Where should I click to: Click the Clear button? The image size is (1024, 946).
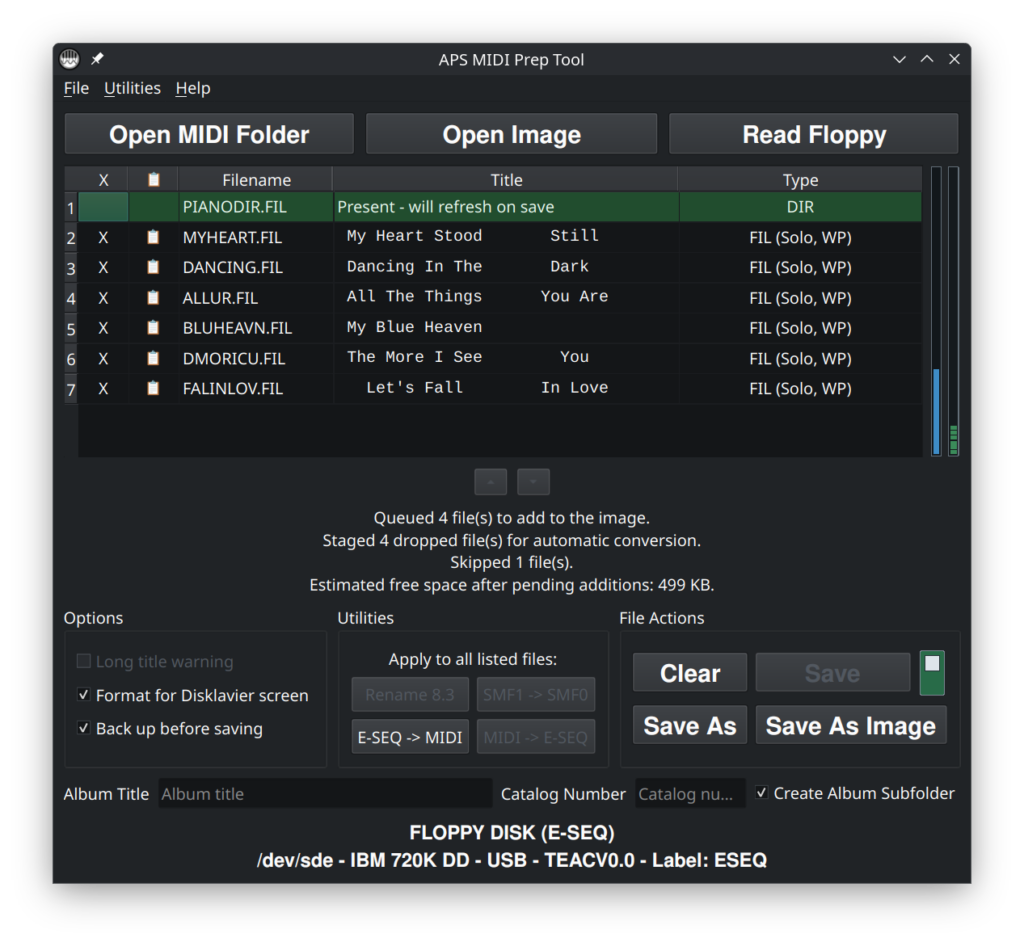(690, 672)
